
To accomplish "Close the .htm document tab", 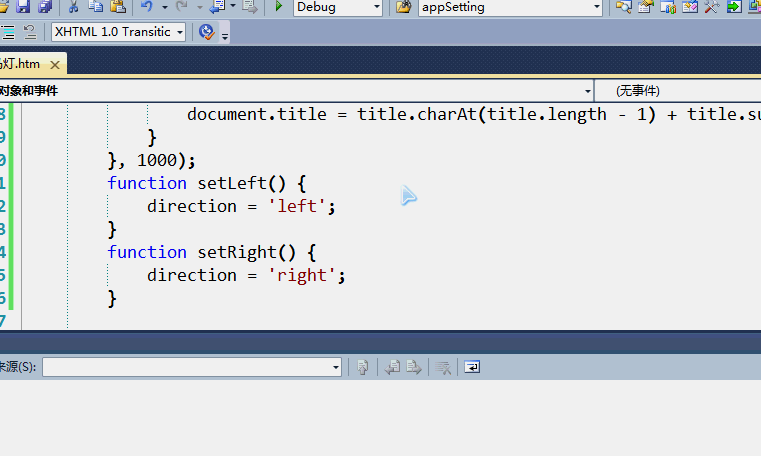I will point(55,65).
